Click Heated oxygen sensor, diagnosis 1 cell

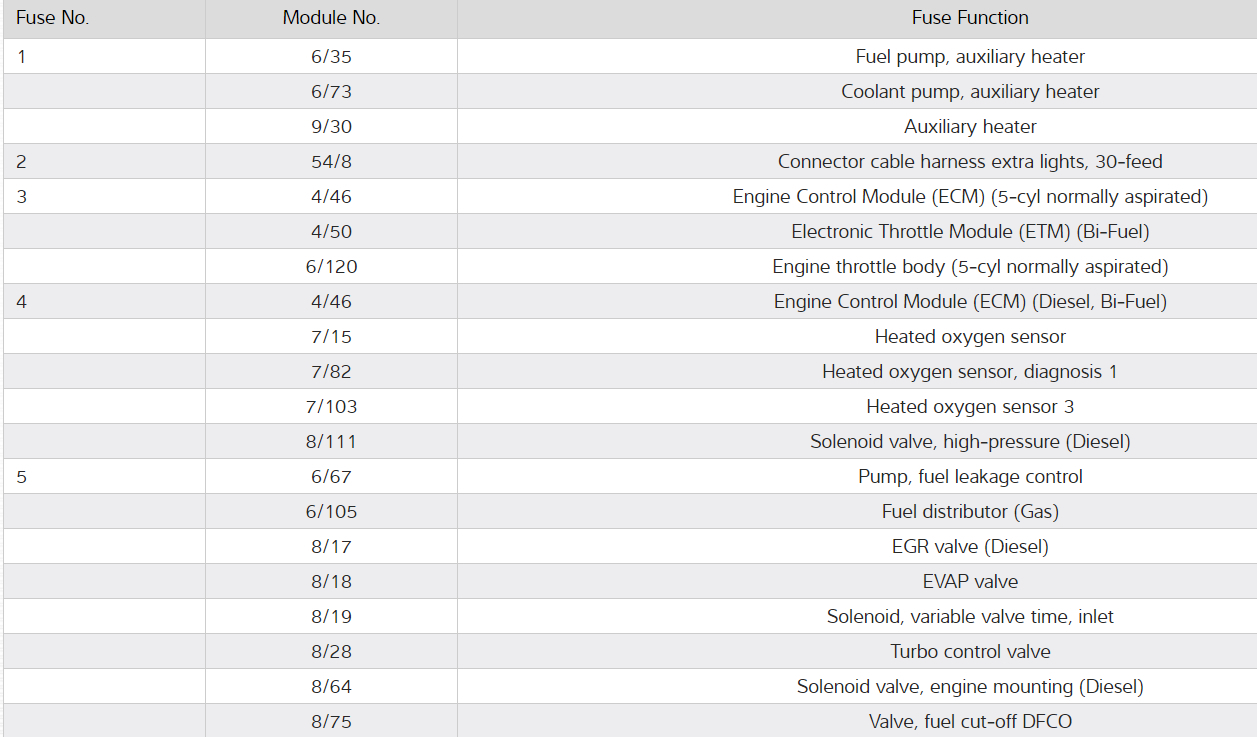pos(969,372)
